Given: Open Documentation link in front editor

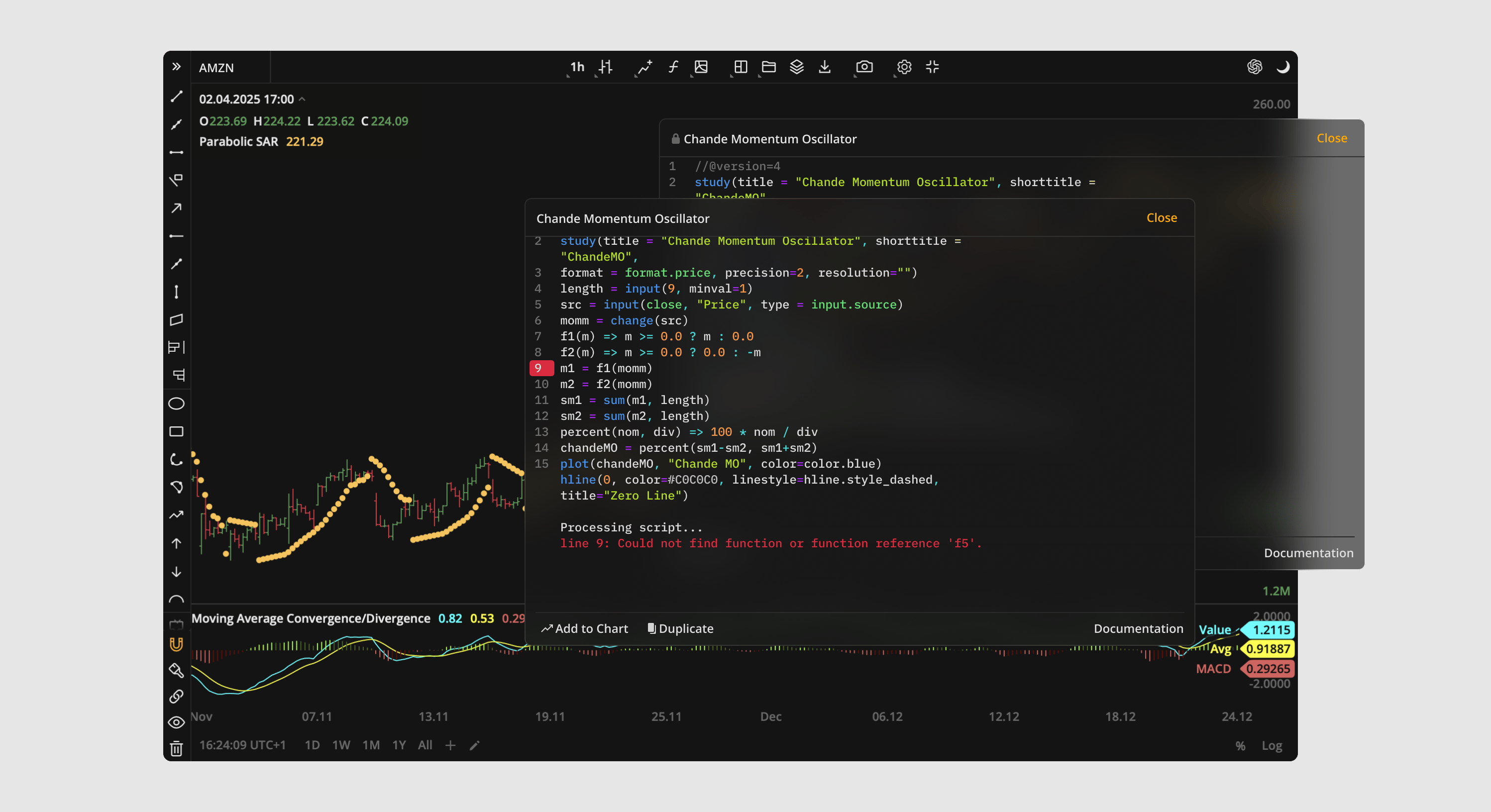Looking at the screenshot, I should pos(1139,628).
